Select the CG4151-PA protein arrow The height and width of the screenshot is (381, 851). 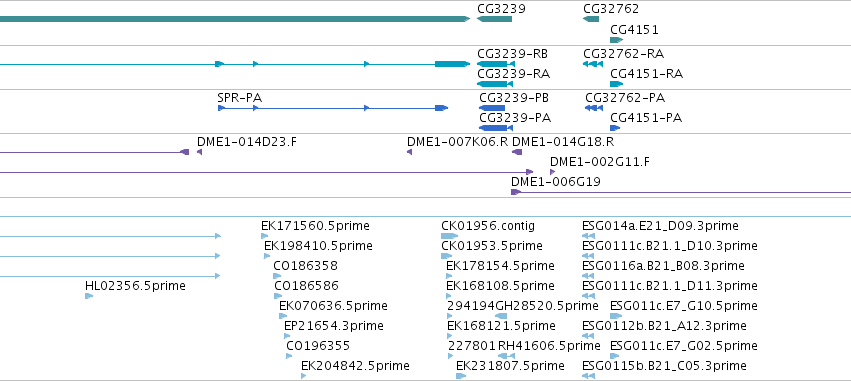615,128
